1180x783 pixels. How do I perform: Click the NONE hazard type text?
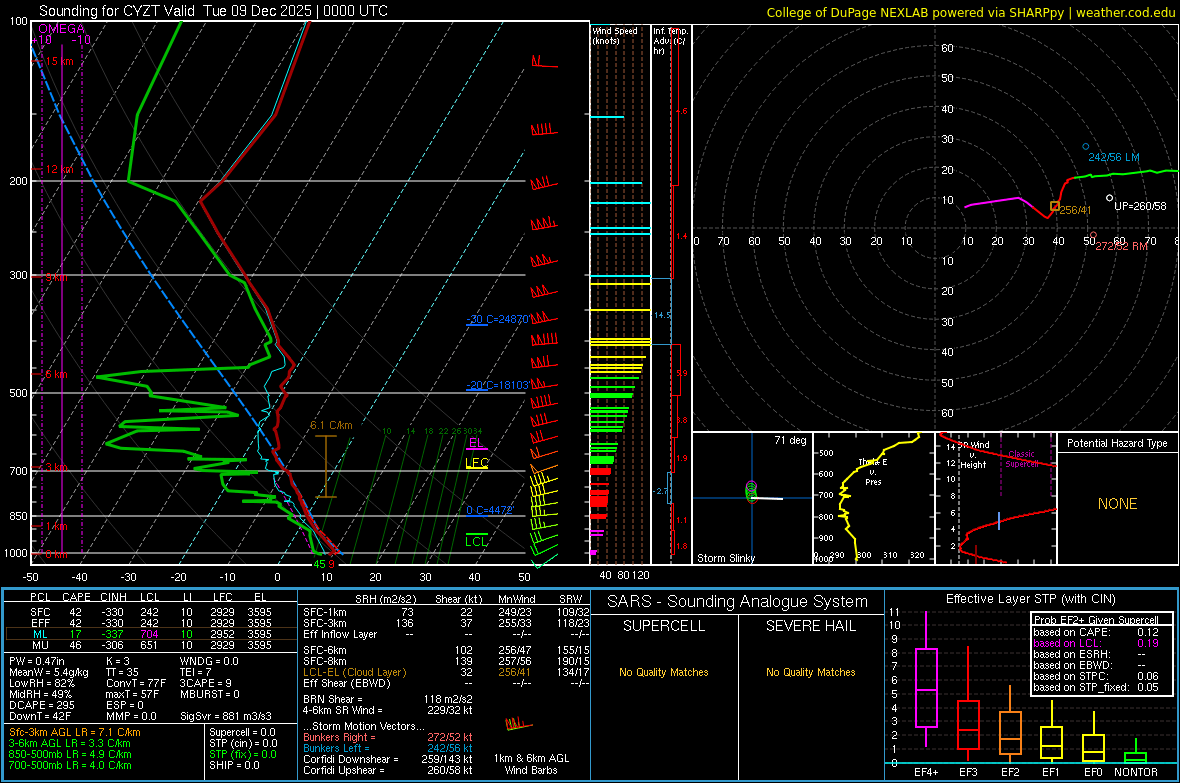[x=1117, y=504]
